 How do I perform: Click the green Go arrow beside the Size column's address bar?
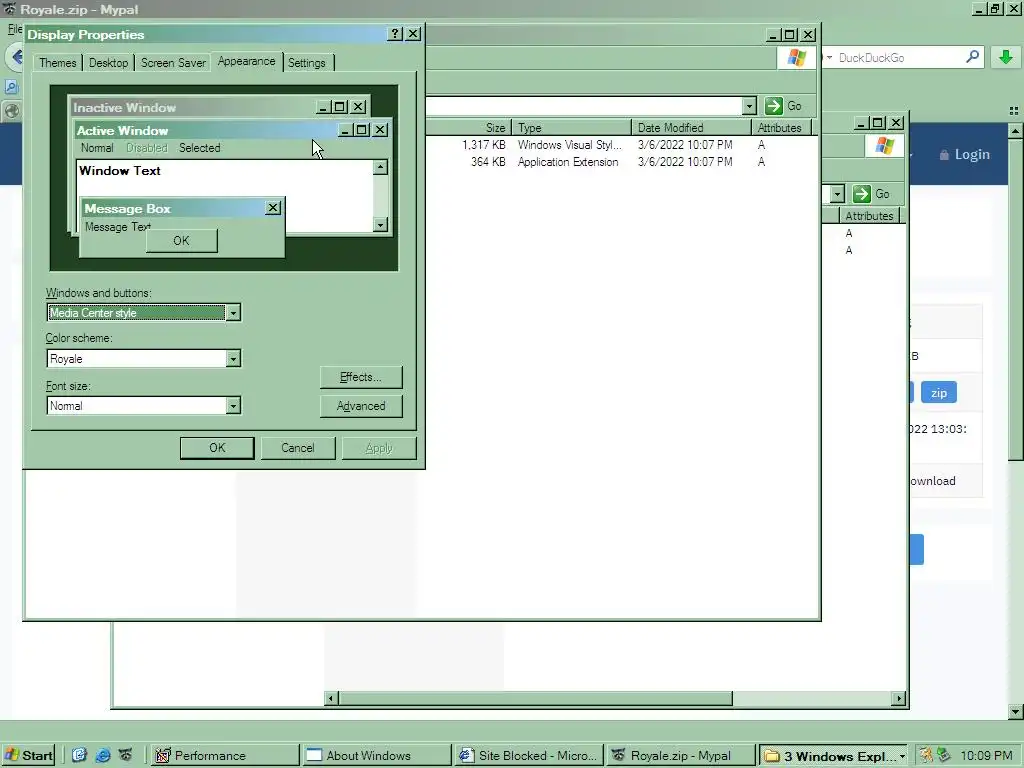(774, 106)
